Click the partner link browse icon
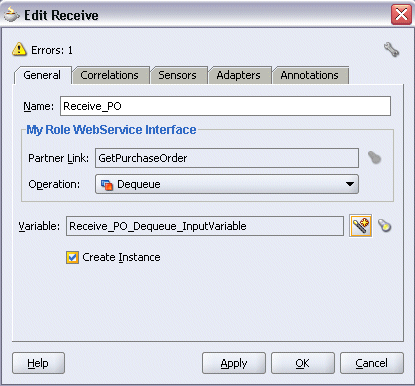The height and width of the screenshot is (386, 415). tap(374, 157)
